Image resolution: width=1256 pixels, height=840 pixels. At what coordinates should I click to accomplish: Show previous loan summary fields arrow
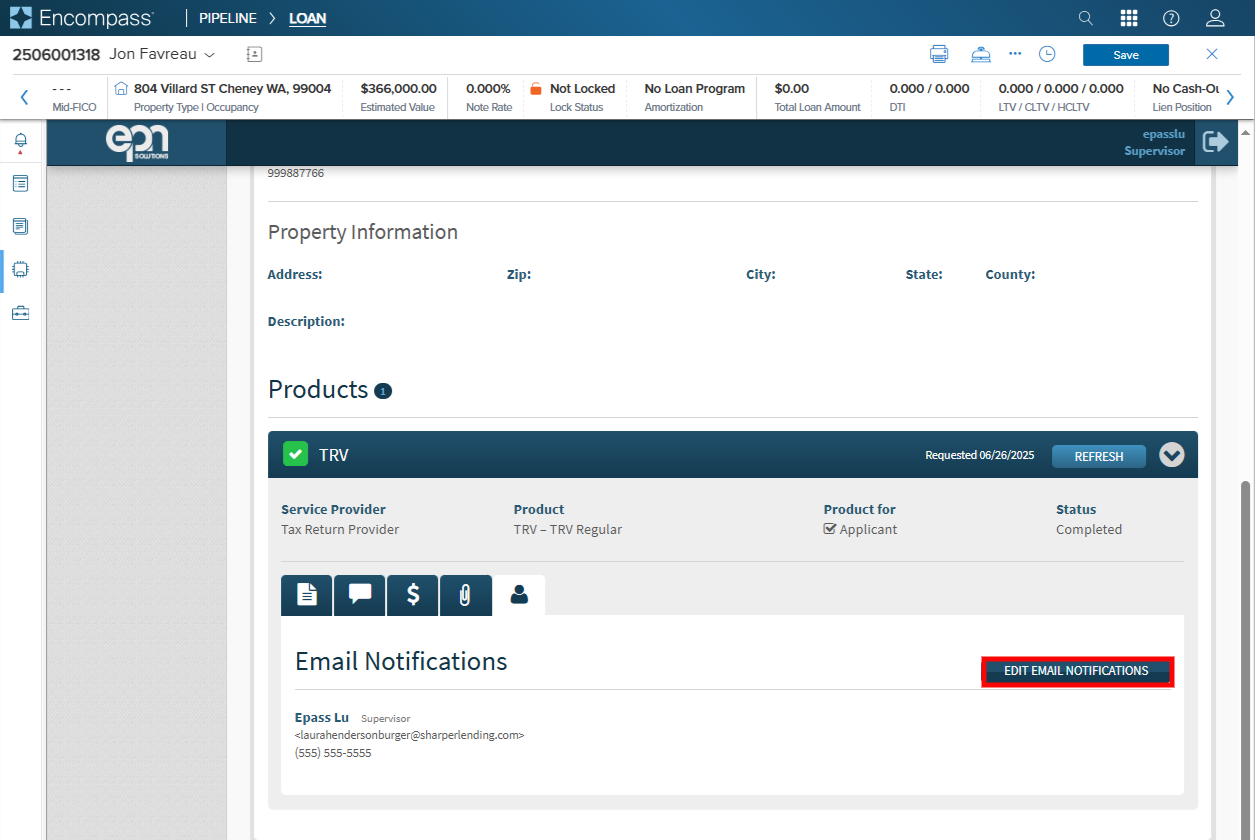coord(24,97)
